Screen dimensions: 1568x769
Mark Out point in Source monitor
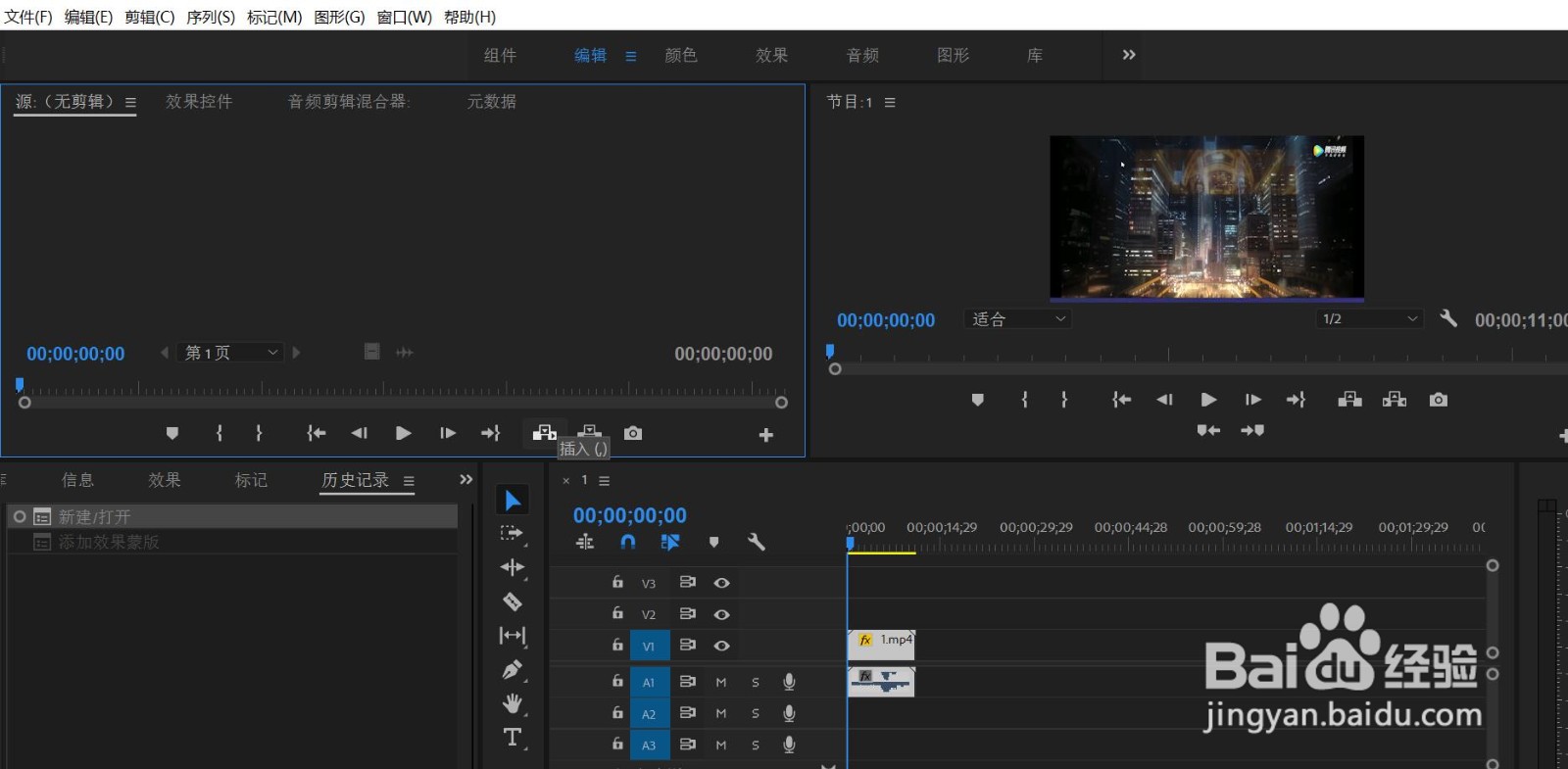point(259,433)
